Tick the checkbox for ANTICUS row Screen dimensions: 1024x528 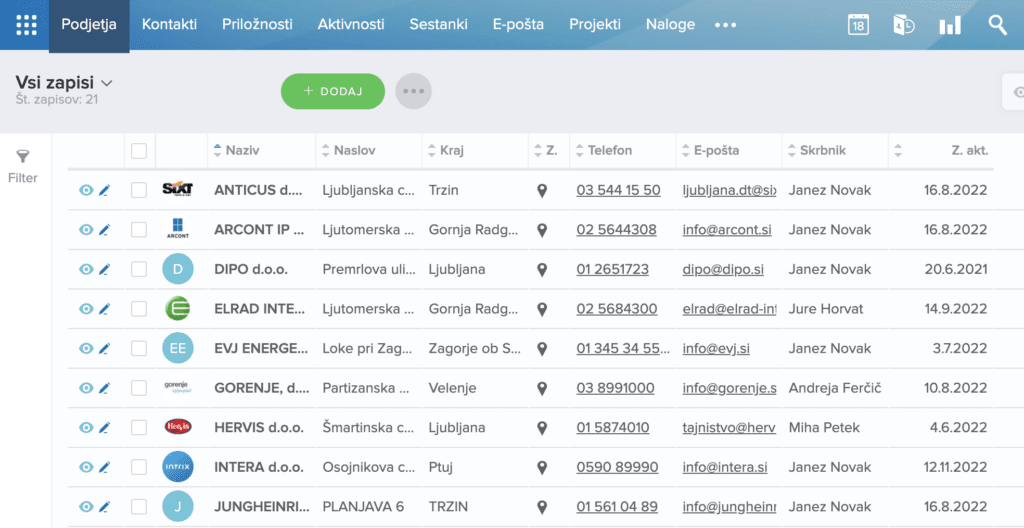tap(139, 190)
